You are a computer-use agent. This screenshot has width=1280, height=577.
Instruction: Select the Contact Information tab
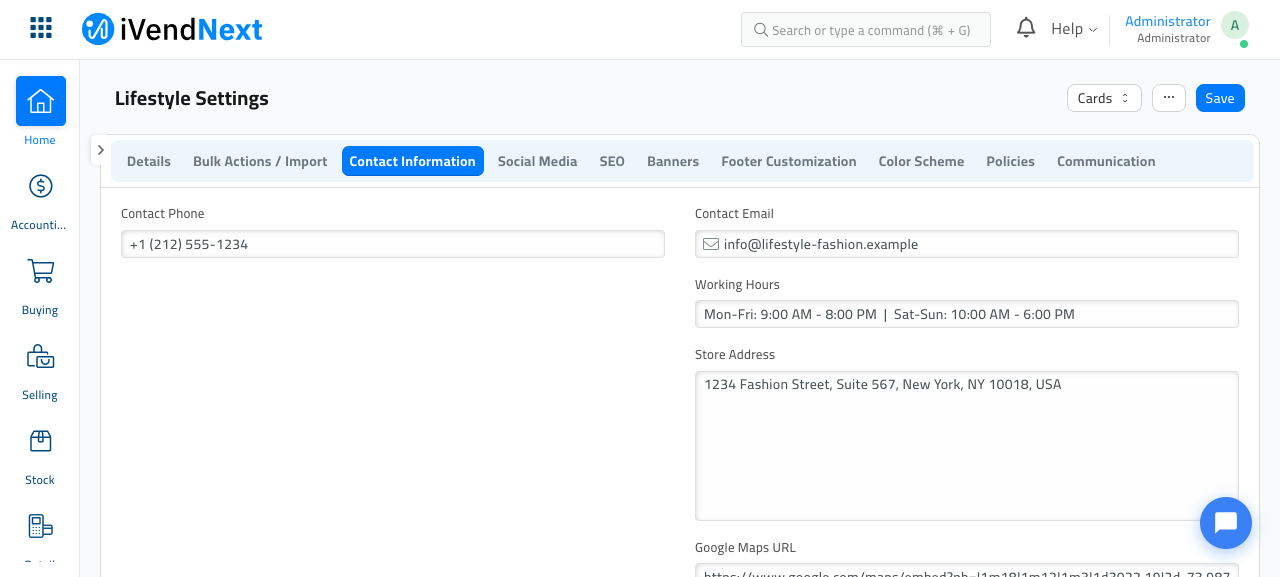coord(413,161)
